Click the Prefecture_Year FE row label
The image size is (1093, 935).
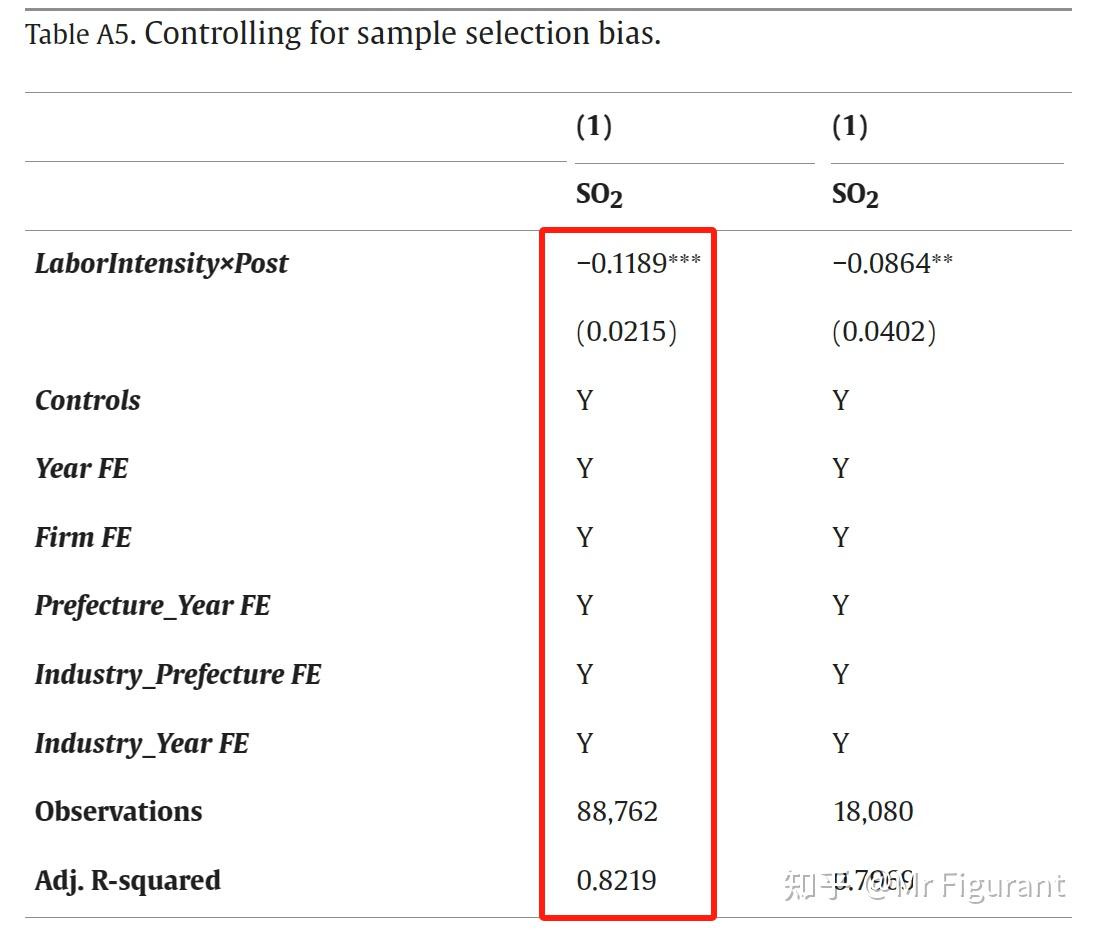[152, 606]
